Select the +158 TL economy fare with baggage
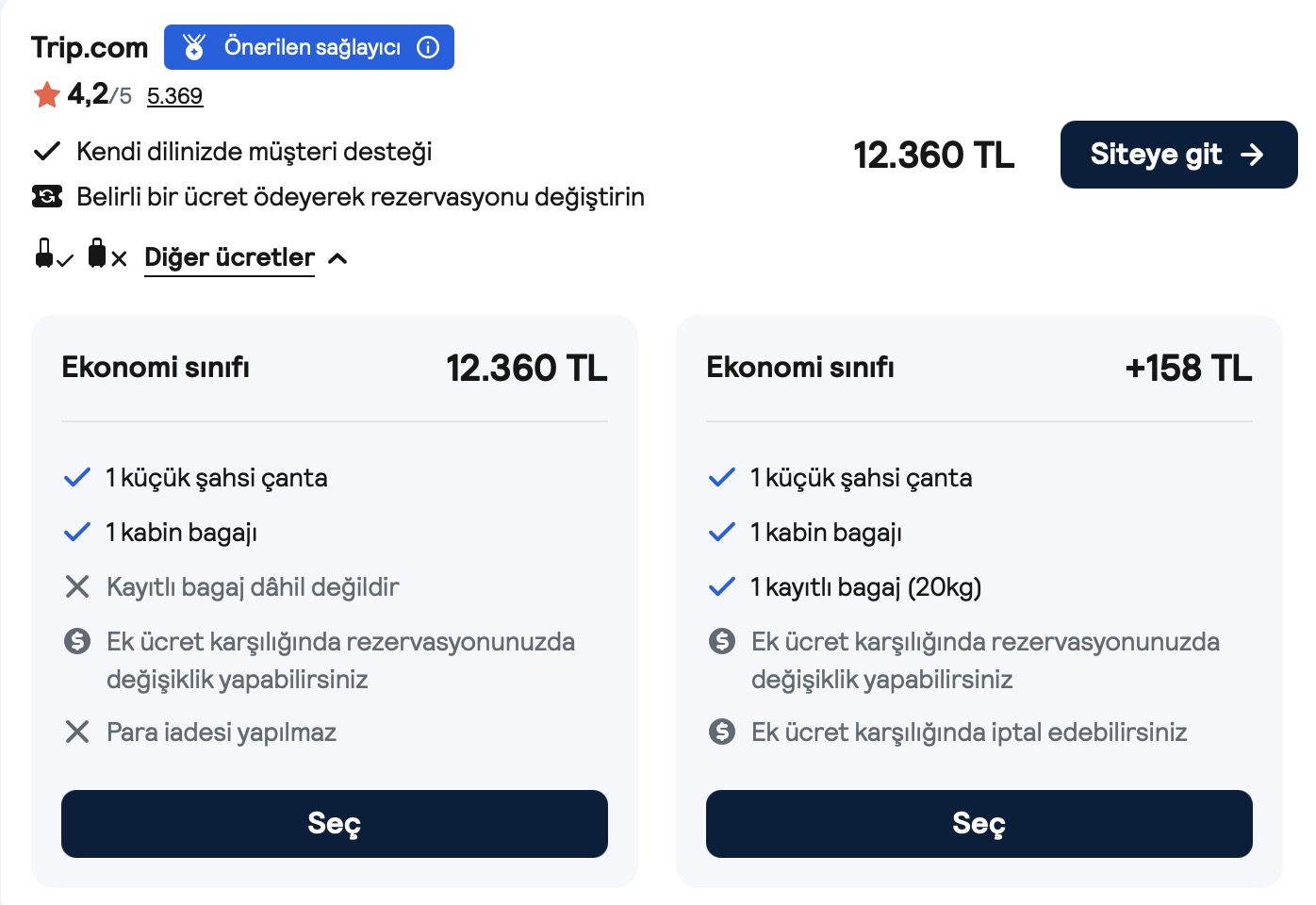The height and width of the screenshot is (905, 1316). click(979, 824)
